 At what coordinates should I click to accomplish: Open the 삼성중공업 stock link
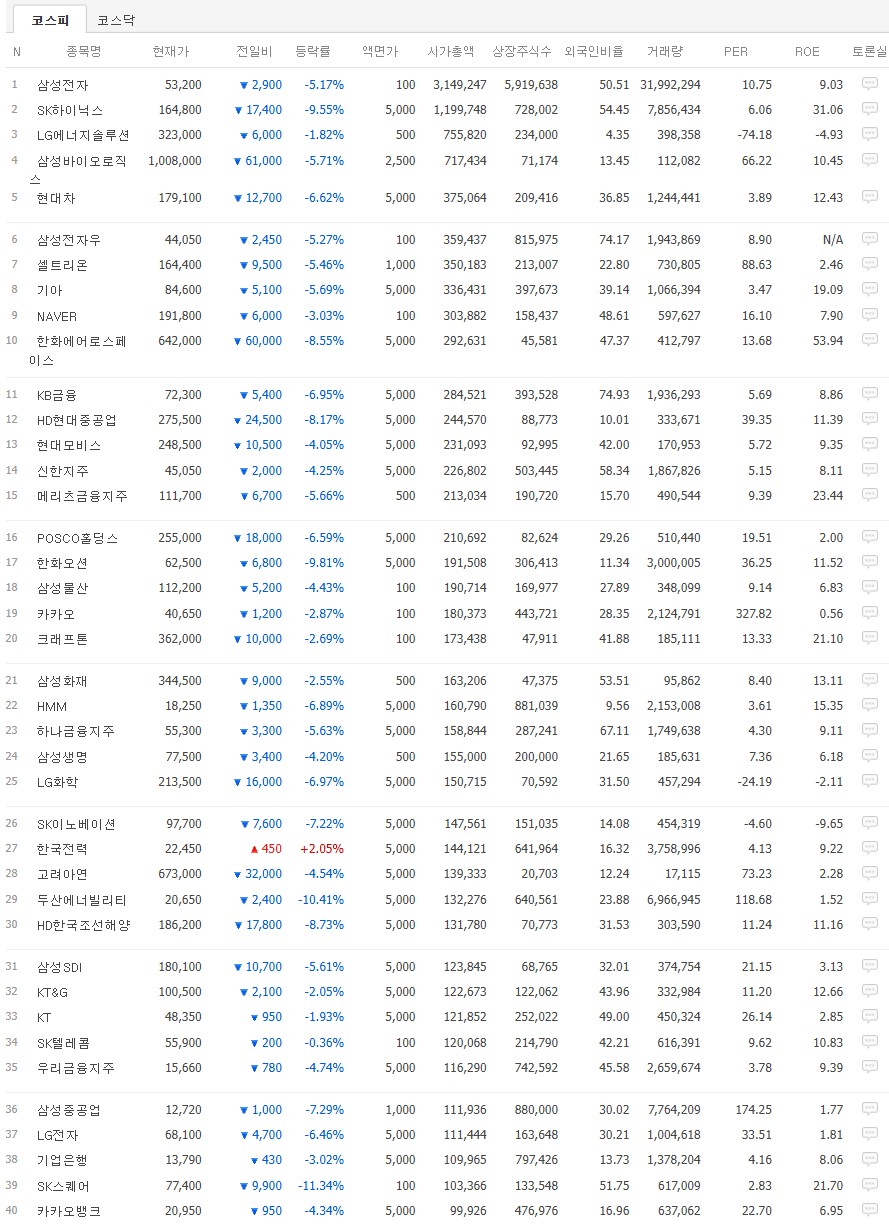click(x=69, y=1110)
